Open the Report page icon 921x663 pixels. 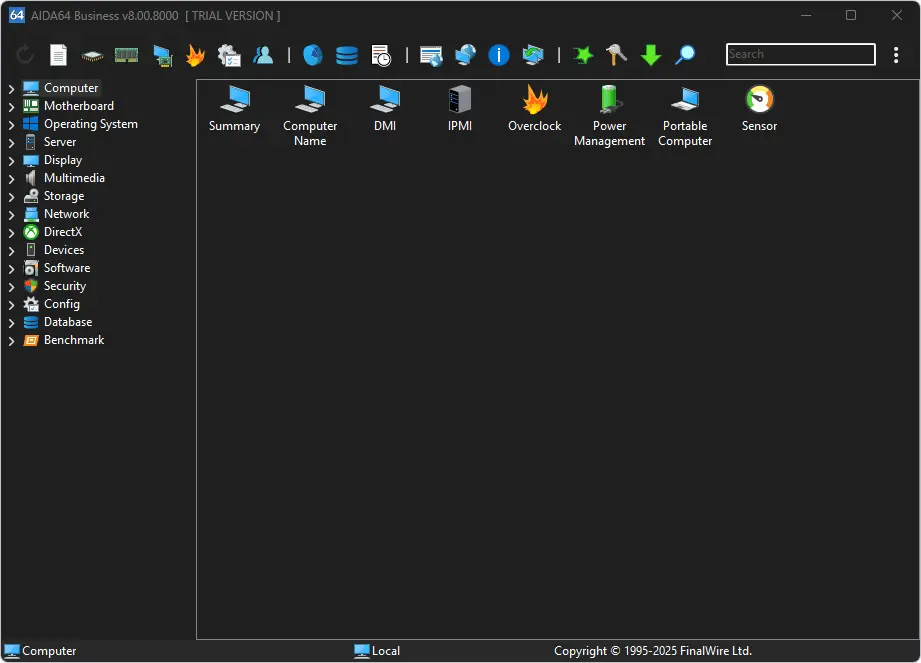coord(58,55)
